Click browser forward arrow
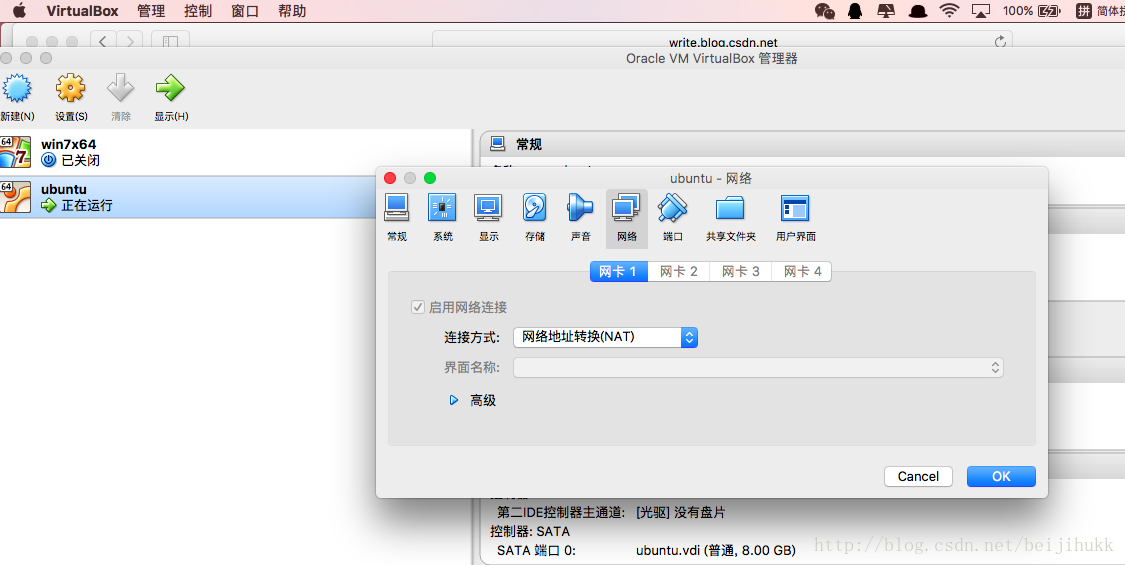The height and width of the screenshot is (565, 1125). tap(130, 42)
